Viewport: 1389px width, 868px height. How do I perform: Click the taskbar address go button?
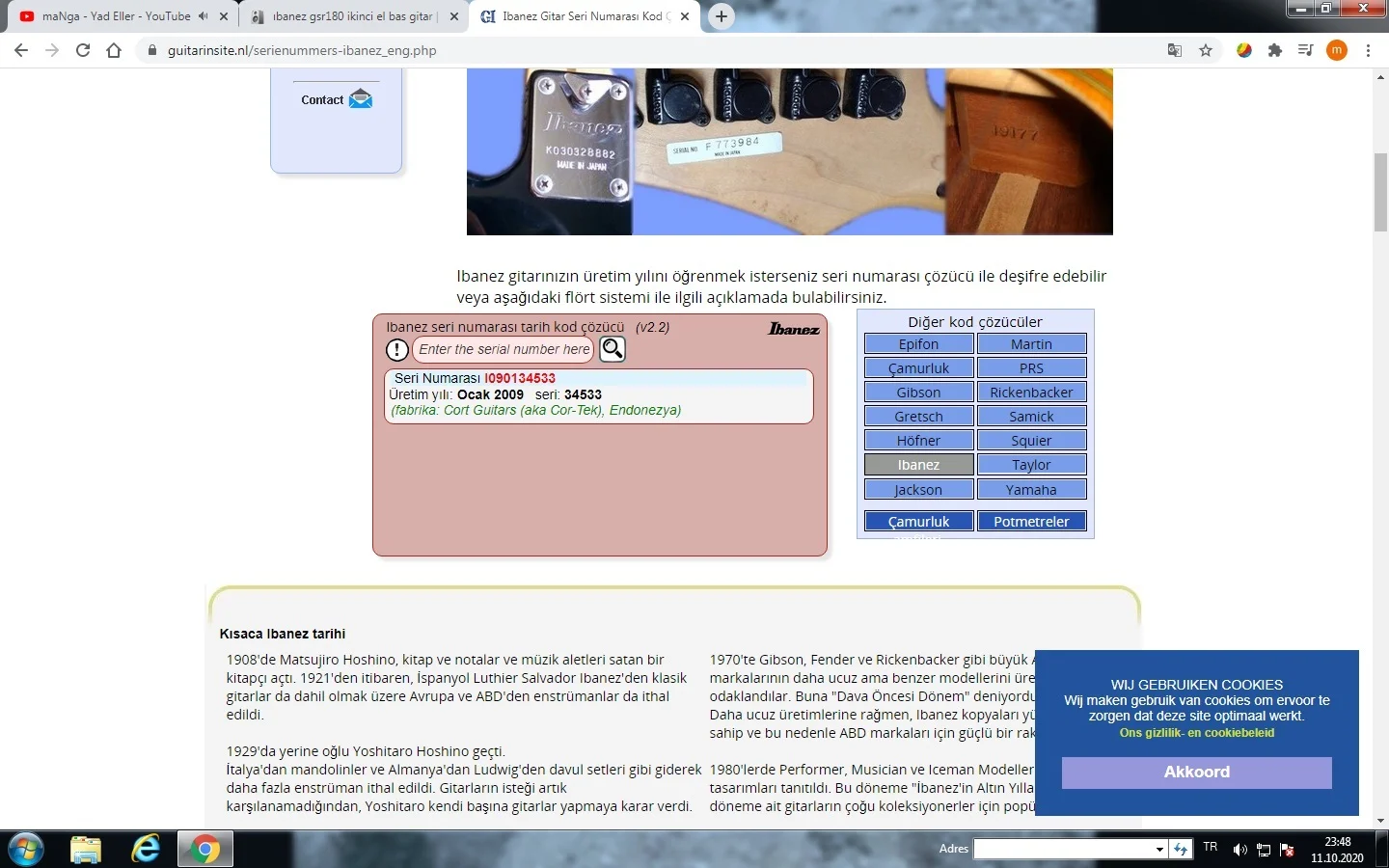point(1181,849)
